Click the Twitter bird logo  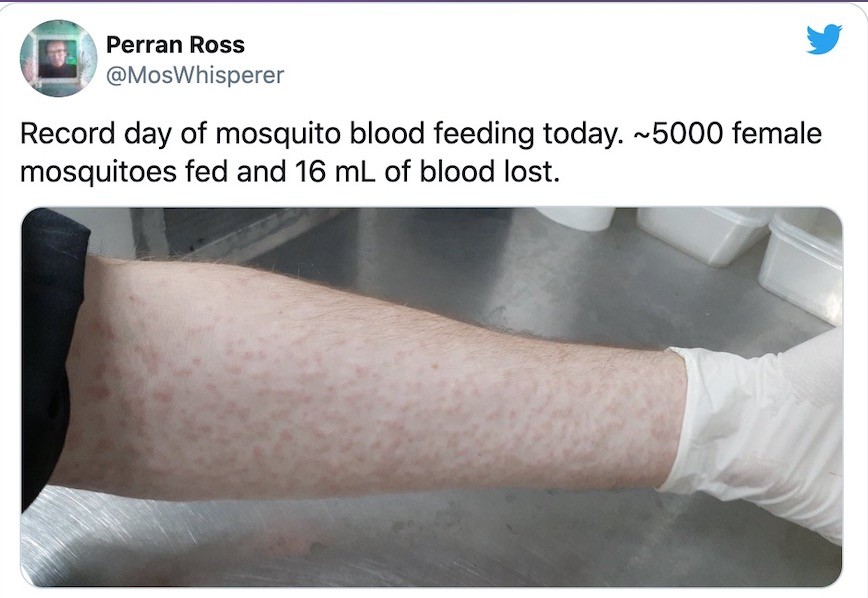tap(824, 39)
